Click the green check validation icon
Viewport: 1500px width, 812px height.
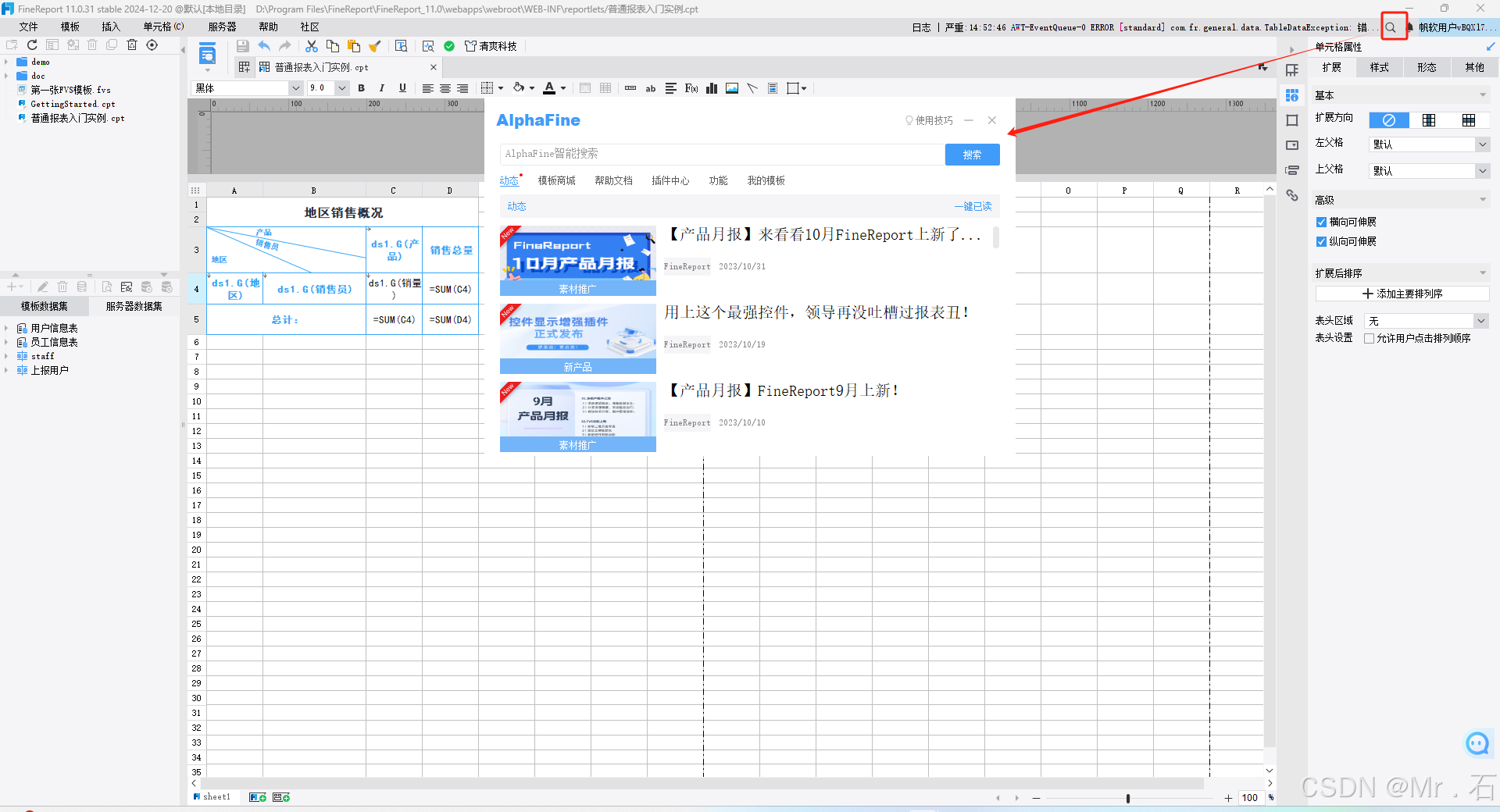449,46
